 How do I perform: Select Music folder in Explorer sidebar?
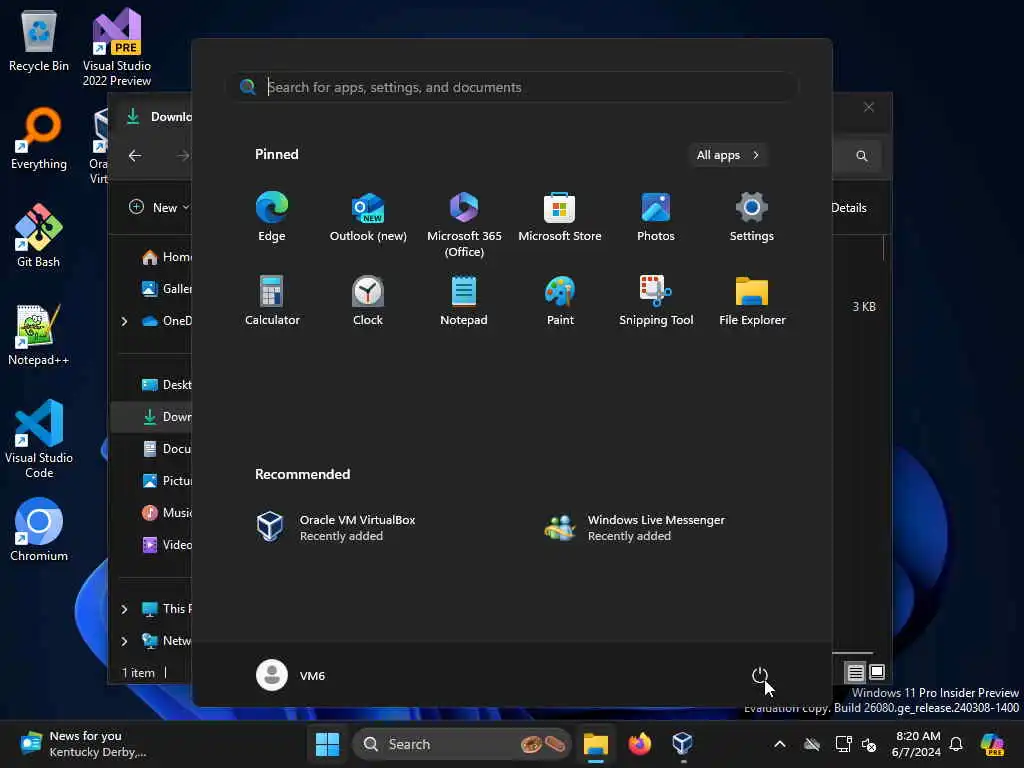pos(167,513)
